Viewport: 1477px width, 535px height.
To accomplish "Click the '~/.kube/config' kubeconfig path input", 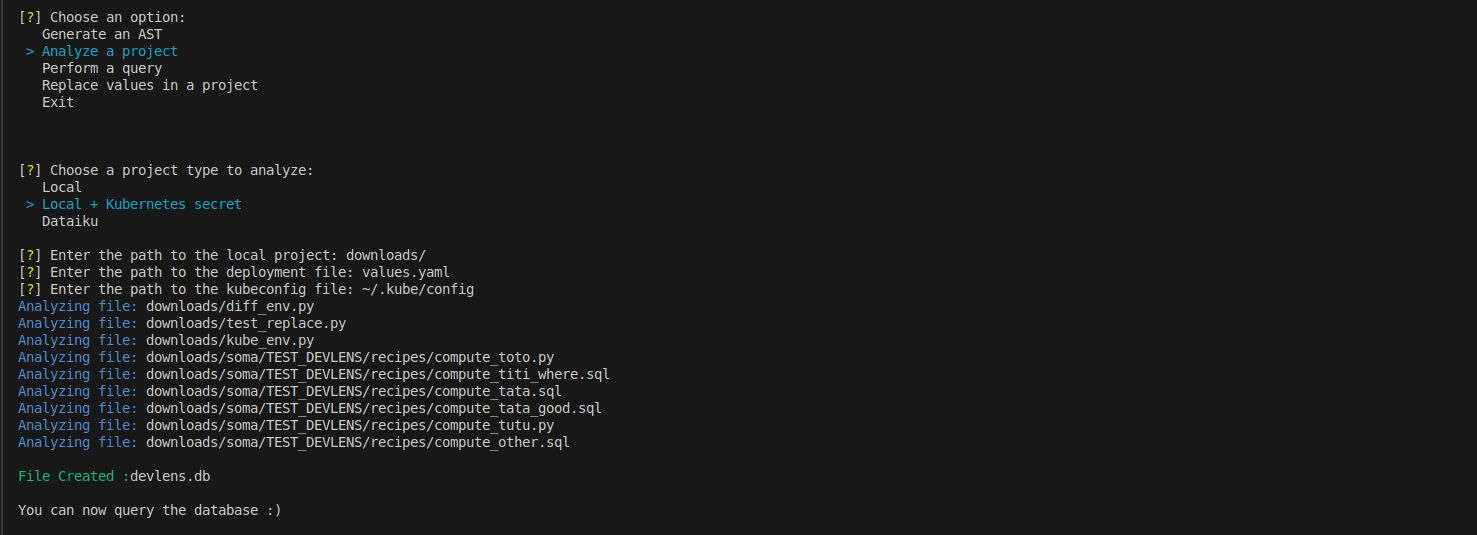I will (x=418, y=289).
